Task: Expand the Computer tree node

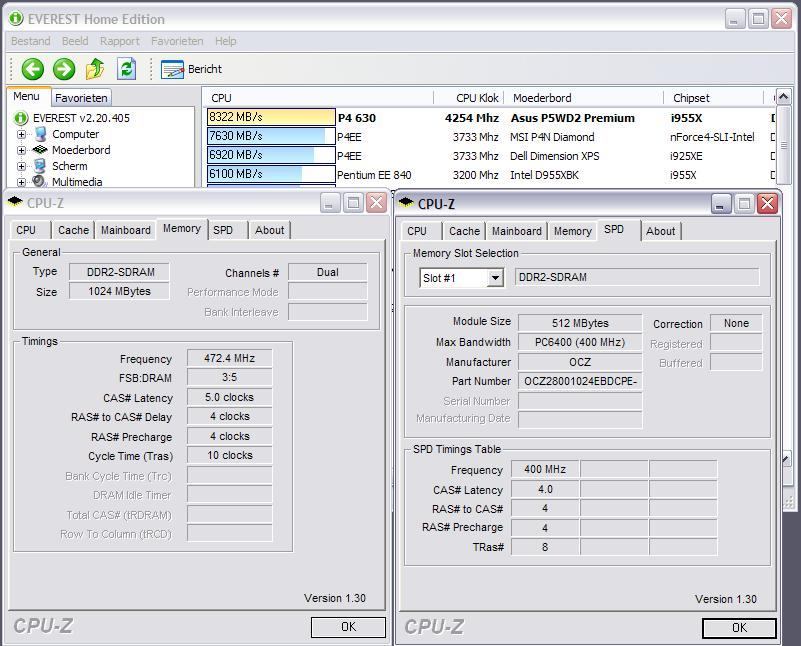Action: click(x=21, y=134)
